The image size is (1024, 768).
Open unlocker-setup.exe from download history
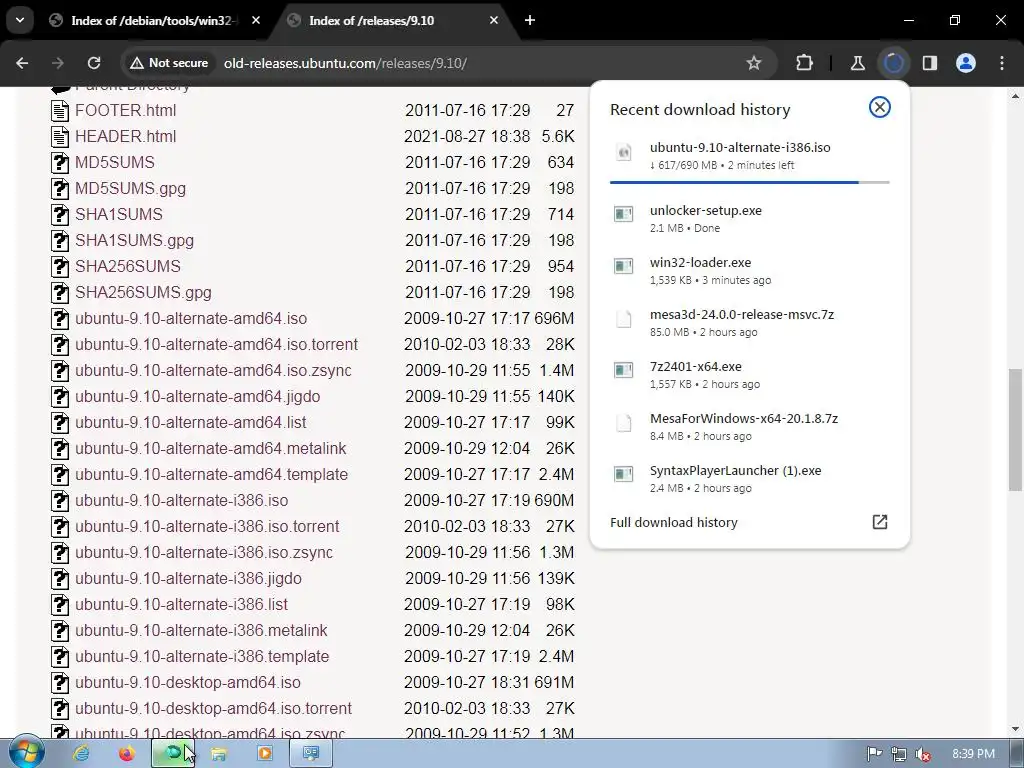pyautogui.click(x=749, y=219)
